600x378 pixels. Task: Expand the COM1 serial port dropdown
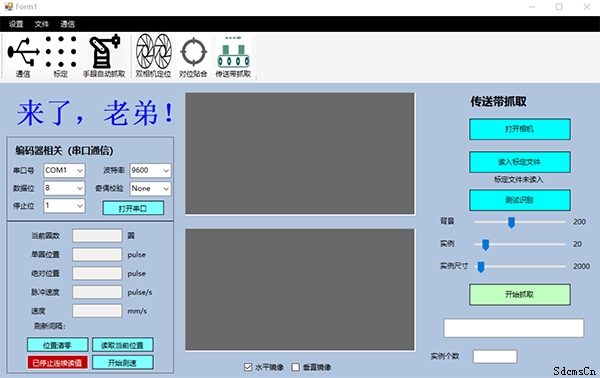64,171
